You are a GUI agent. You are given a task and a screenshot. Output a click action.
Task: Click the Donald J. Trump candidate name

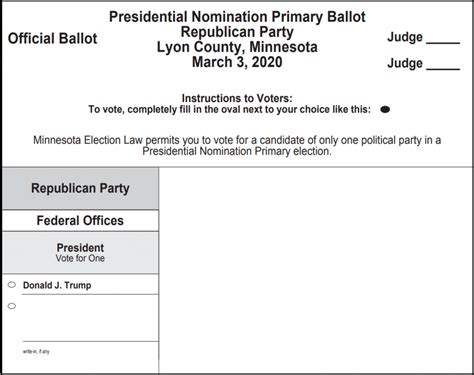pyautogui.click(x=57, y=285)
